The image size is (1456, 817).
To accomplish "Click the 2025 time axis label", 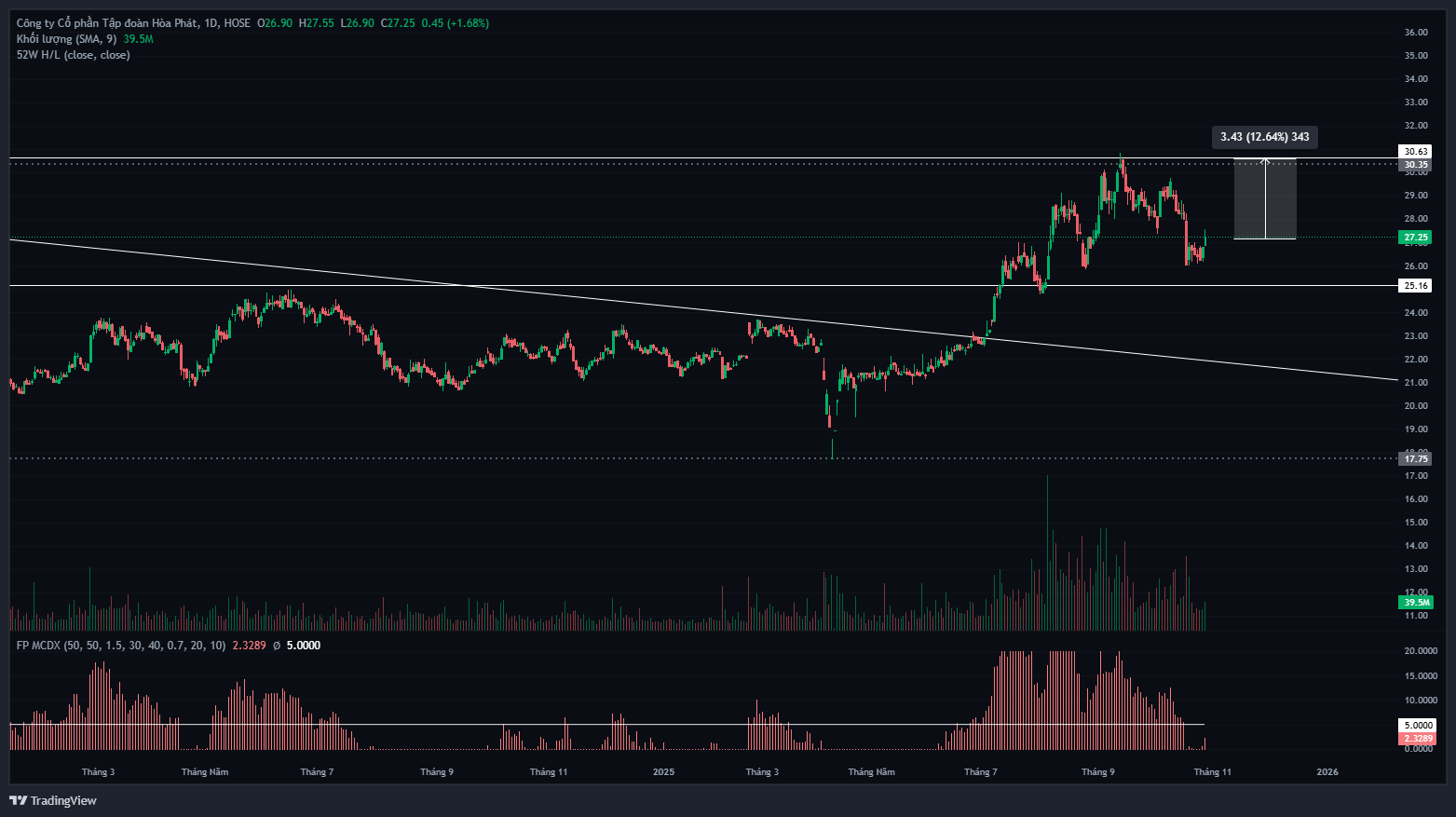I will (663, 772).
